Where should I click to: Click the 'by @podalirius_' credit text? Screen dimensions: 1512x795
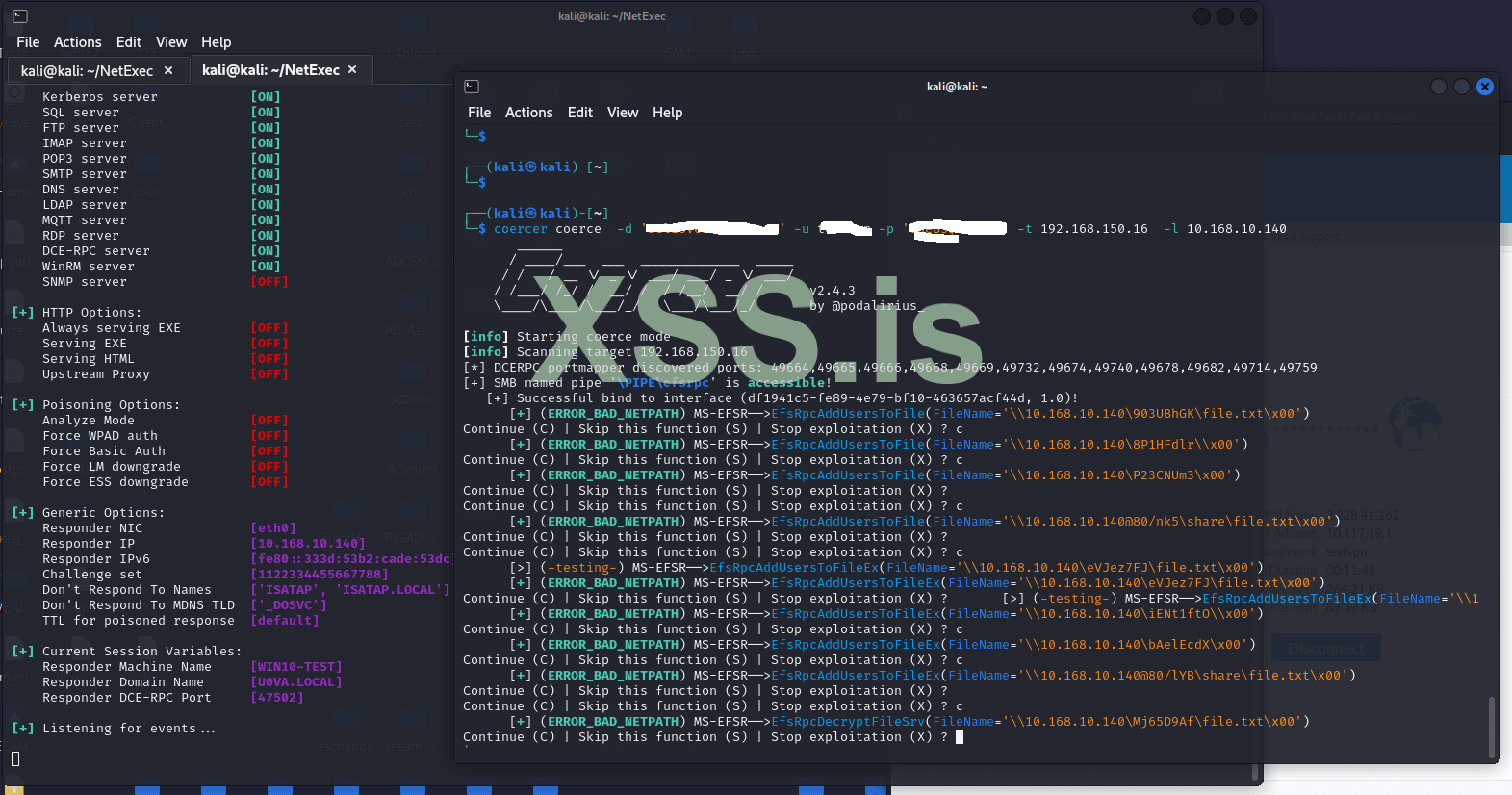(867, 306)
